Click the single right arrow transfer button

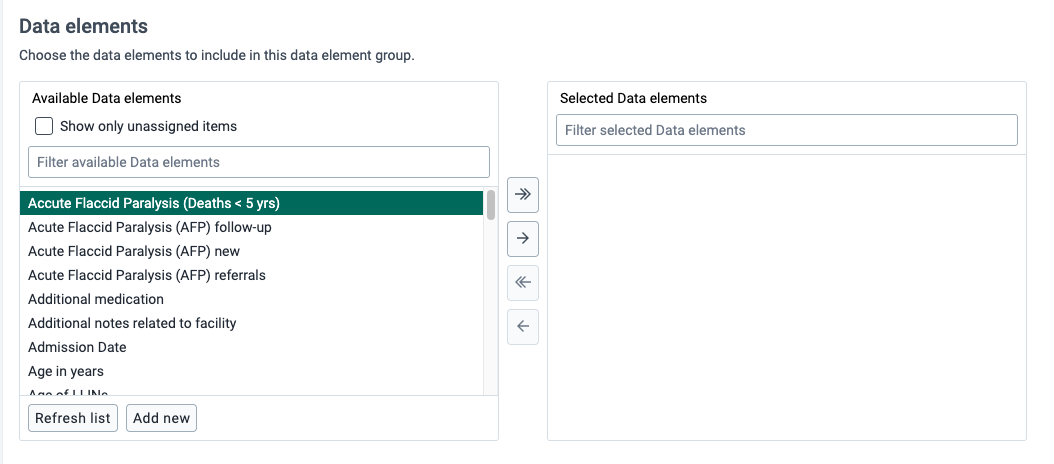(x=522, y=239)
